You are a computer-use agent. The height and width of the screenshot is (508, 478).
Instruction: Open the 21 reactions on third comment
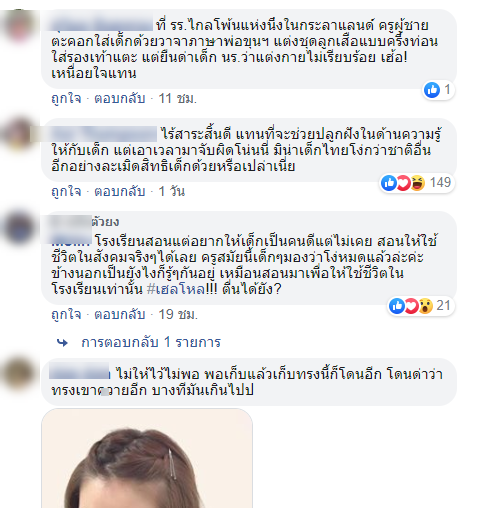click(x=421, y=306)
